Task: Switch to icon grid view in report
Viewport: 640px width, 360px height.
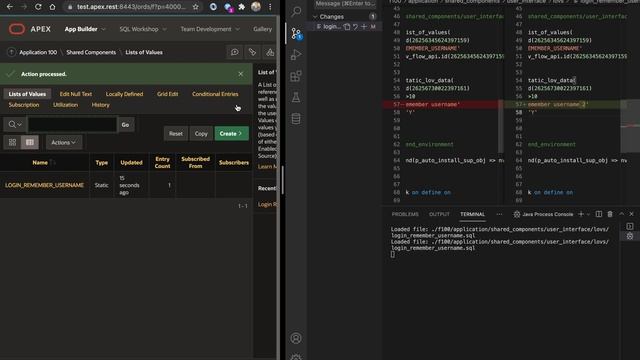Action: (12, 142)
